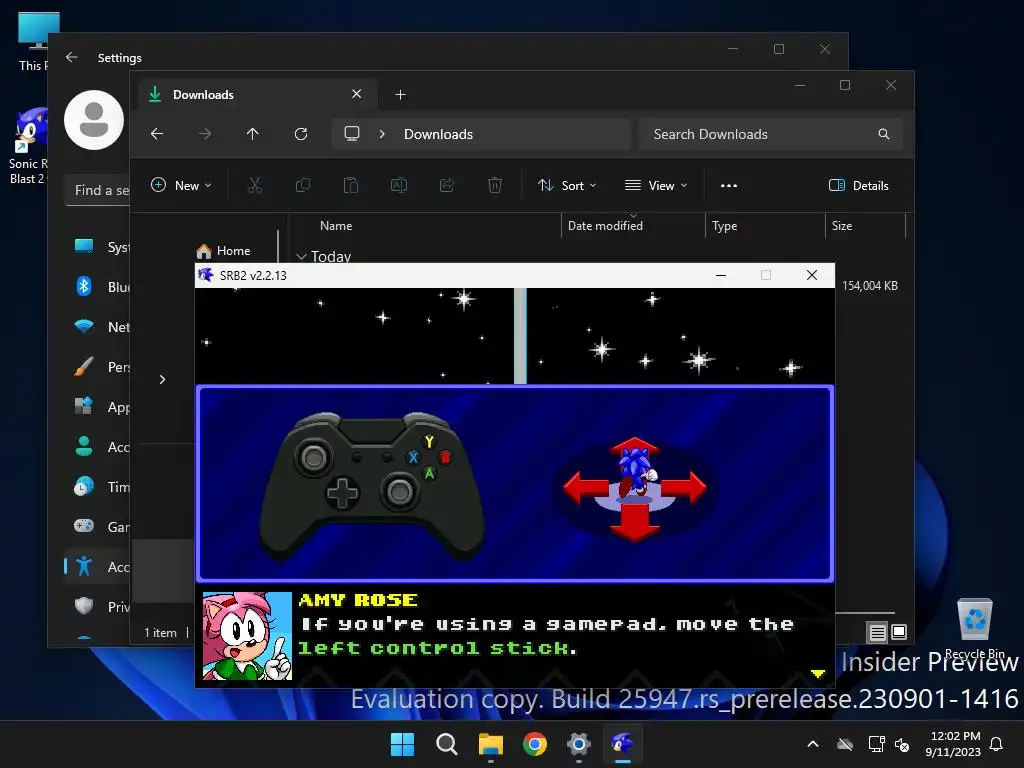Image resolution: width=1024 pixels, height=768 pixels.
Task: Open Recycle Bin on the desktop
Action: [x=975, y=628]
